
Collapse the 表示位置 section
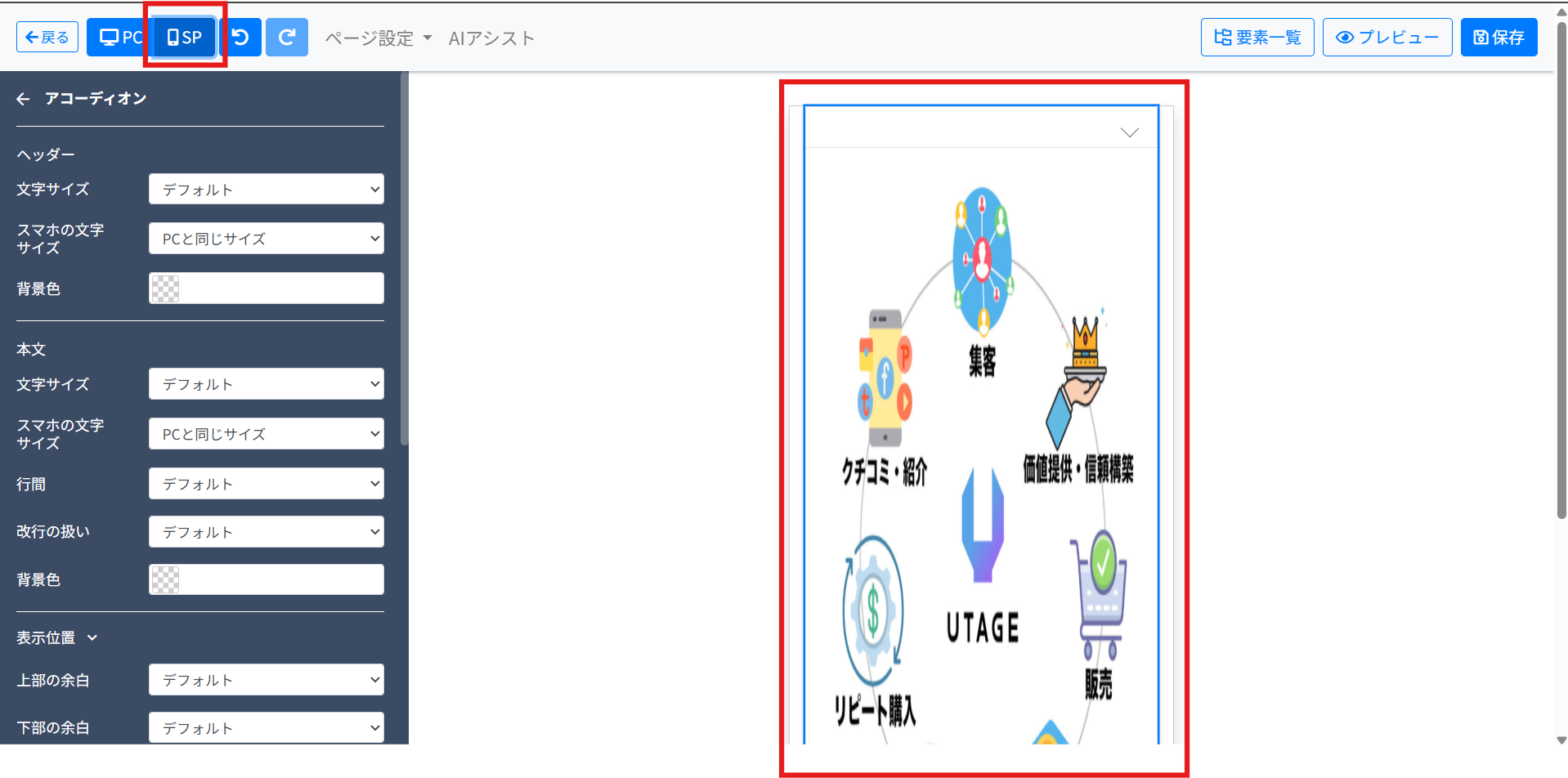pyautogui.click(x=57, y=637)
